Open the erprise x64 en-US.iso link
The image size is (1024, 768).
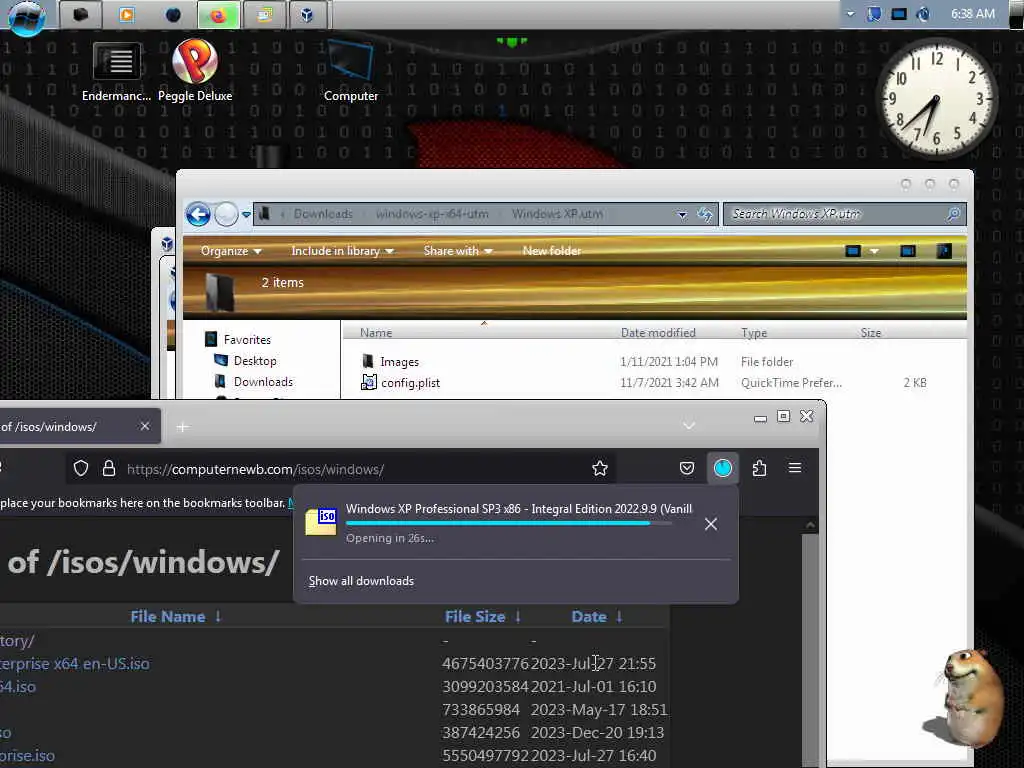click(x=74, y=664)
